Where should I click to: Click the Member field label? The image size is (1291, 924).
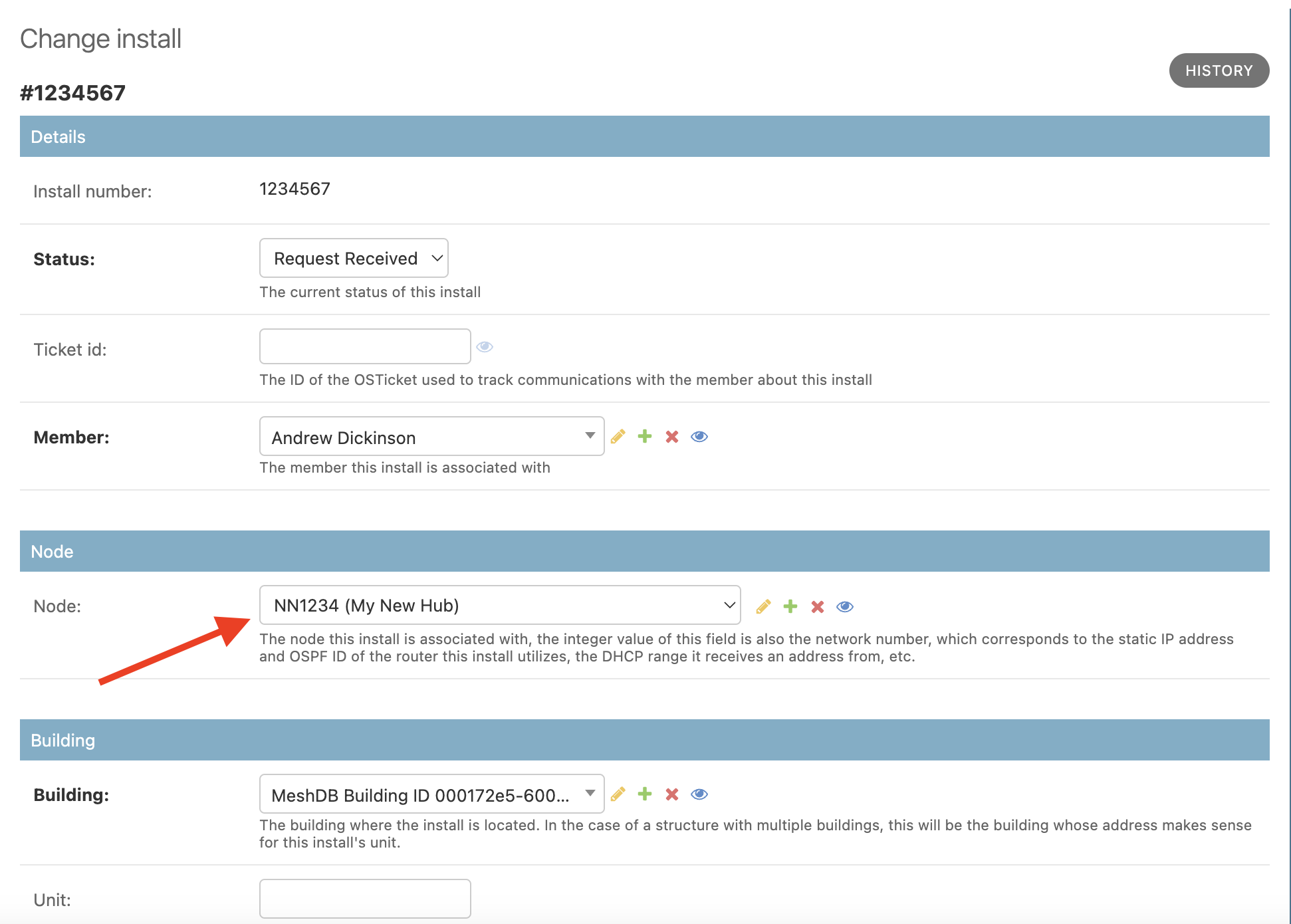point(72,437)
